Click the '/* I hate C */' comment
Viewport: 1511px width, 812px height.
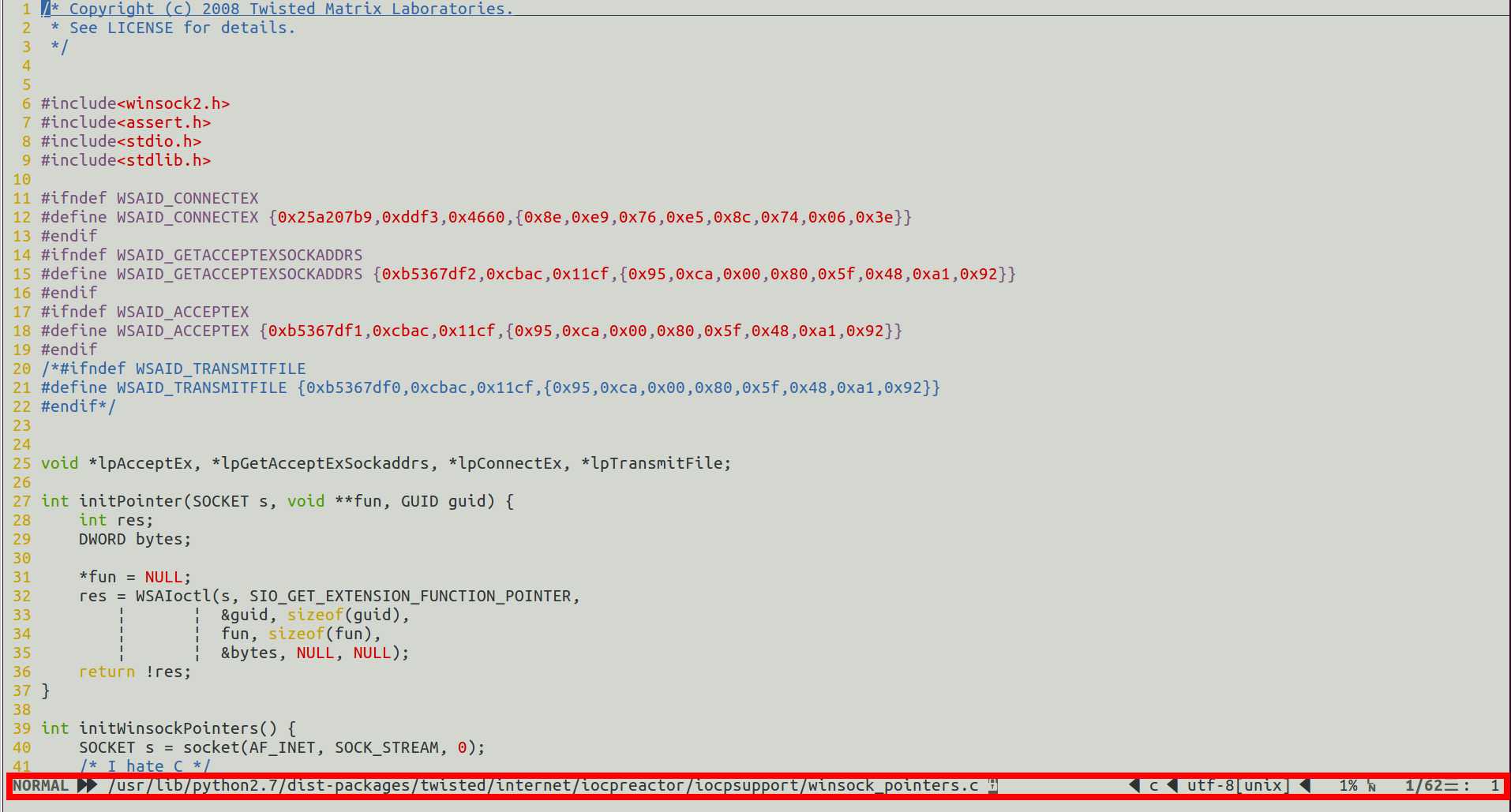point(144,765)
